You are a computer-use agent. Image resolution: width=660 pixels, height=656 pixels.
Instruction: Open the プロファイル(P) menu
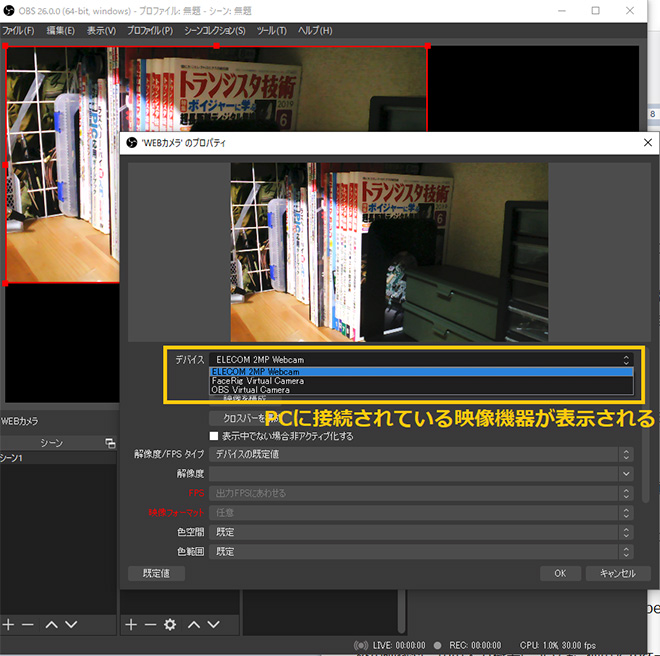tap(150, 31)
